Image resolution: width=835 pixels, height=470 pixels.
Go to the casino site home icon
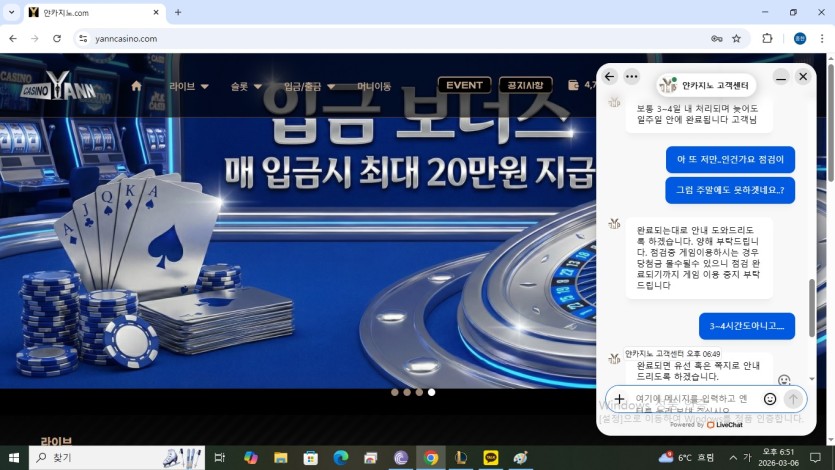pyautogui.click(x=136, y=86)
